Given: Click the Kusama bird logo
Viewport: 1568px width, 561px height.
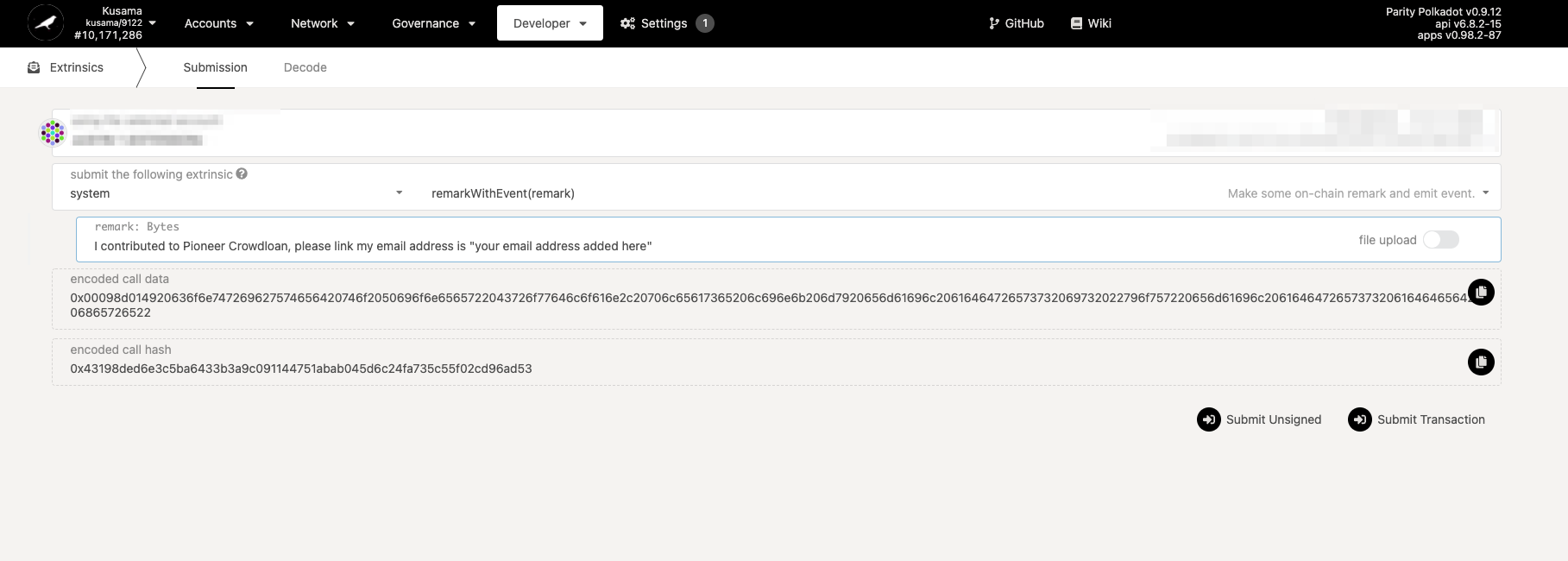Looking at the screenshot, I should 46,23.
